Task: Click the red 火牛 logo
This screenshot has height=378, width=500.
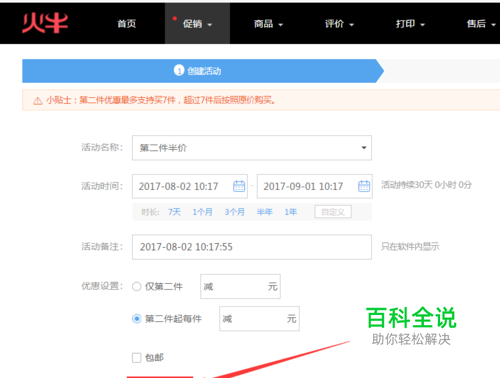Action: tap(45, 23)
